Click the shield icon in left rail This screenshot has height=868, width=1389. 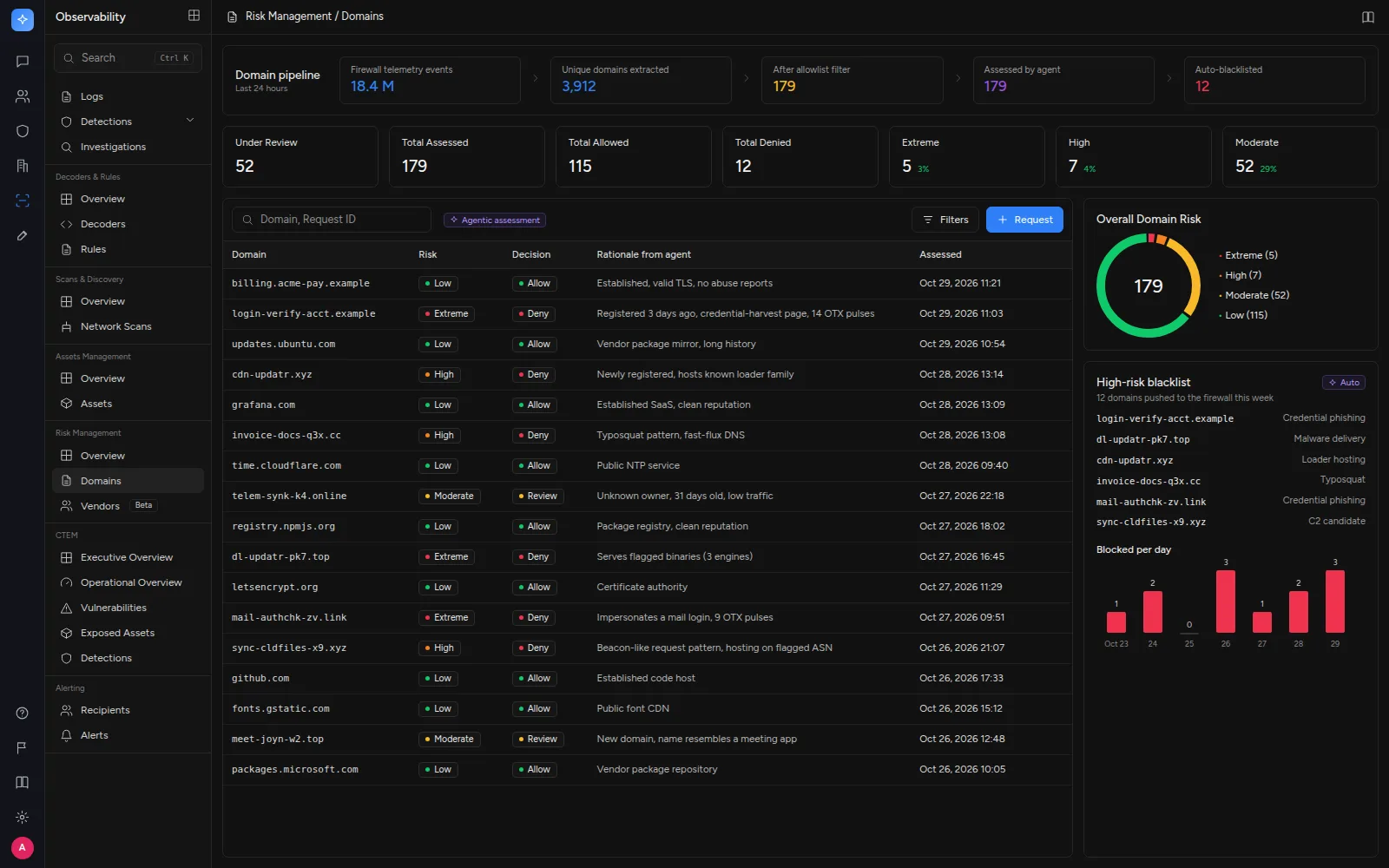click(x=23, y=131)
